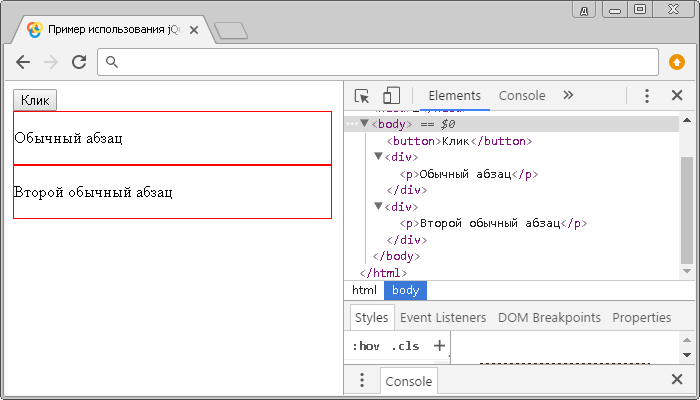This screenshot has width=700, height=400.
Task: Select the Styles pane tab
Action: (x=371, y=317)
